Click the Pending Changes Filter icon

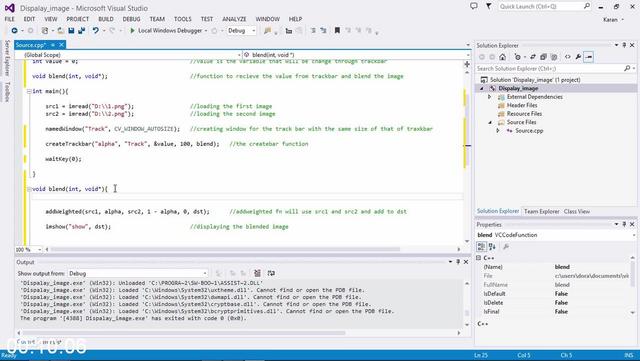pos(518,57)
